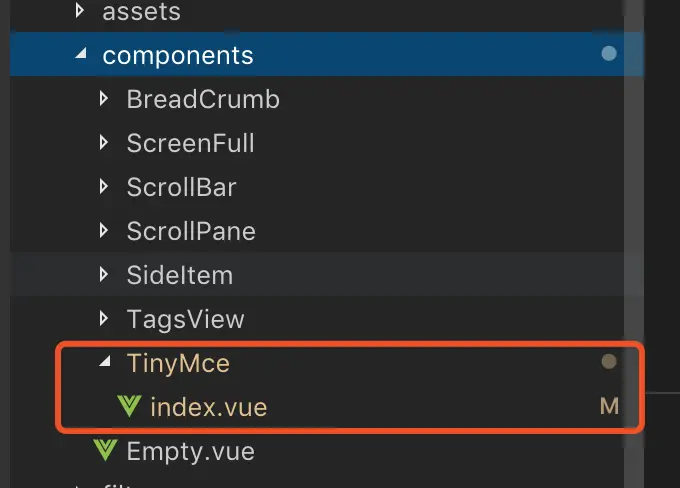Expand the ScreenFull folder arrow

[104, 143]
